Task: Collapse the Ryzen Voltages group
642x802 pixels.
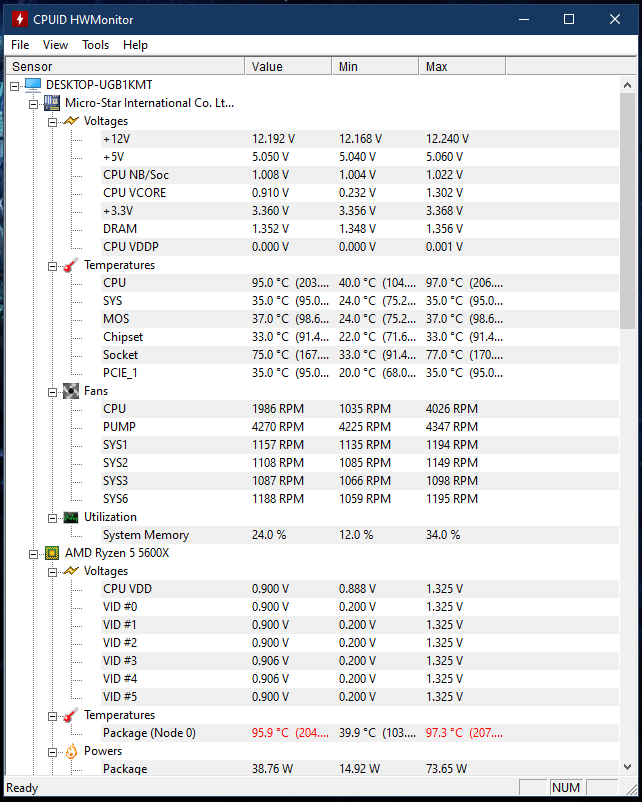Action: (x=52, y=572)
